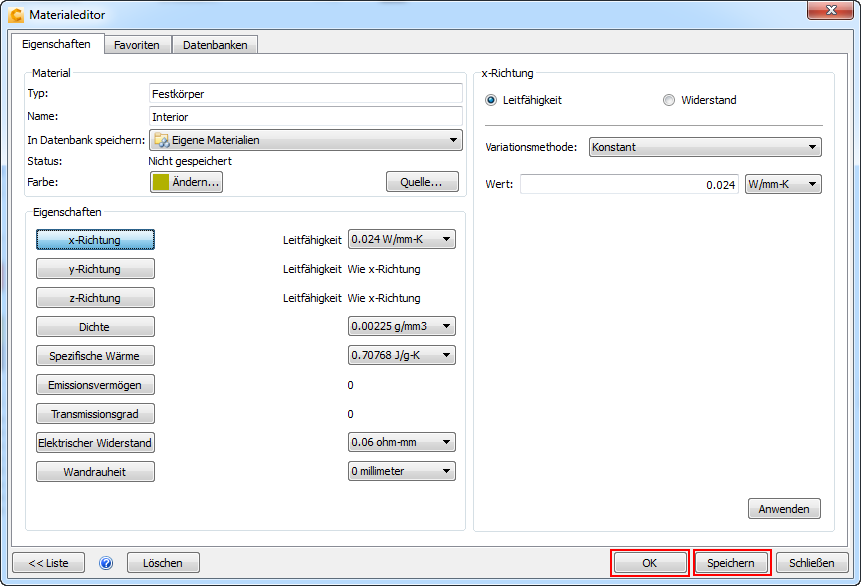Image resolution: width=861 pixels, height=586 pixels.
Task: Click the Schließen button
Action: pos(812,563)
